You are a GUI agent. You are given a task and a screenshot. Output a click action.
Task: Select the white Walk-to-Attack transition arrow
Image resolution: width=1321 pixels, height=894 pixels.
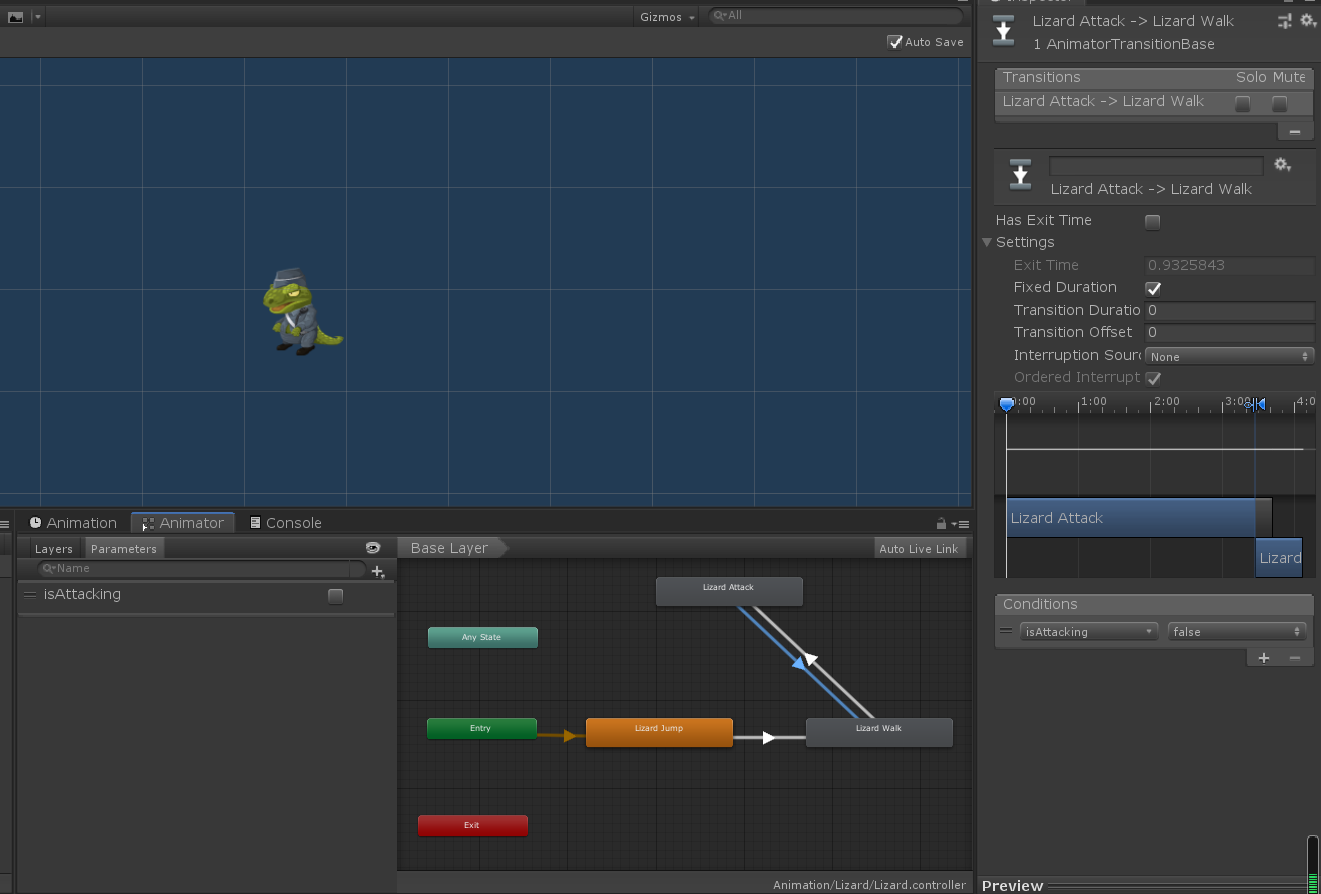click(813, 660)
